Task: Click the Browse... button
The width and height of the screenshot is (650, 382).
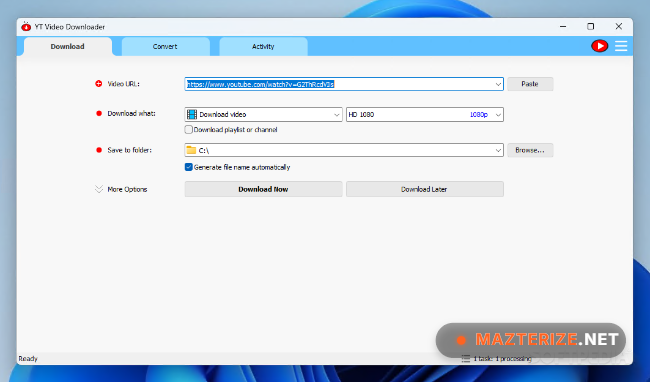Action: (530, 150)
